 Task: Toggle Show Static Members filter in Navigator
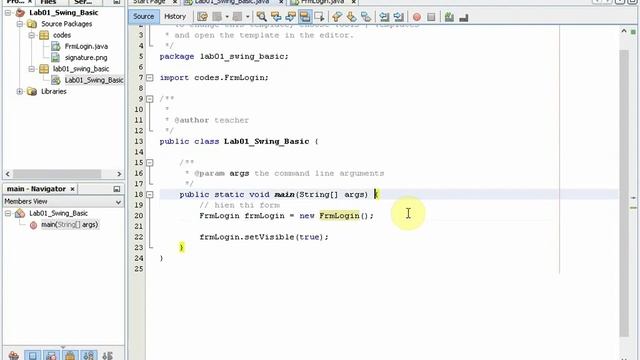click(51, 356)
